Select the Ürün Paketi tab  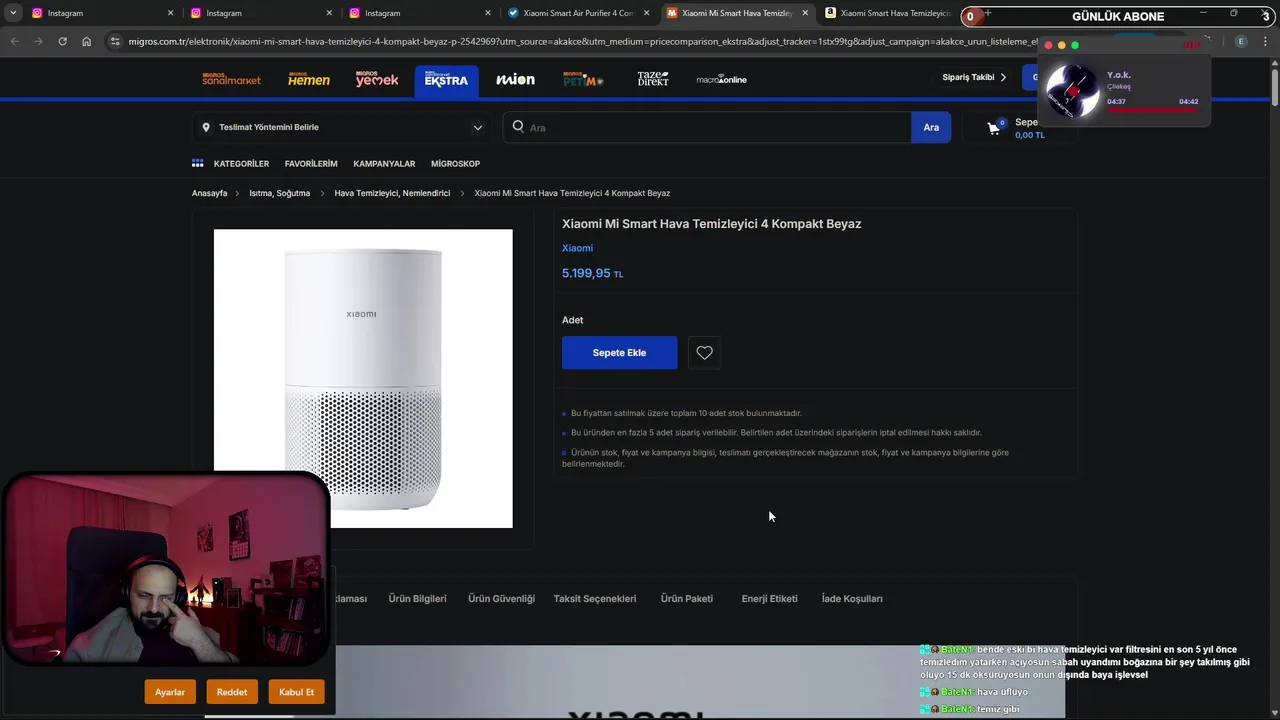pos(687,598)
